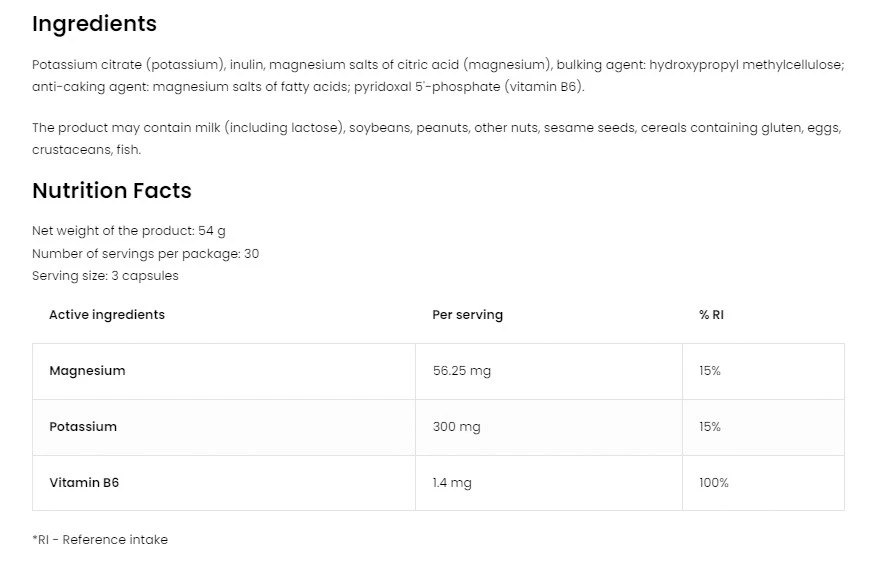Image resolution: width=887 pixels, height=564 pixels.
Task: Click the serving size 3 capsules line
Action: click(x=105, y=275)
